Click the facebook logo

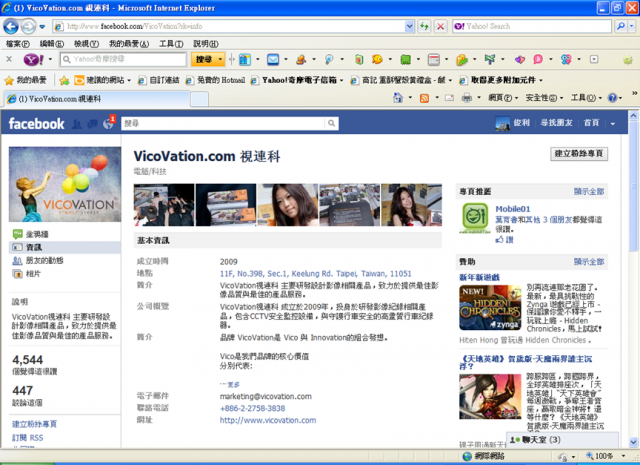click(36, 124)
